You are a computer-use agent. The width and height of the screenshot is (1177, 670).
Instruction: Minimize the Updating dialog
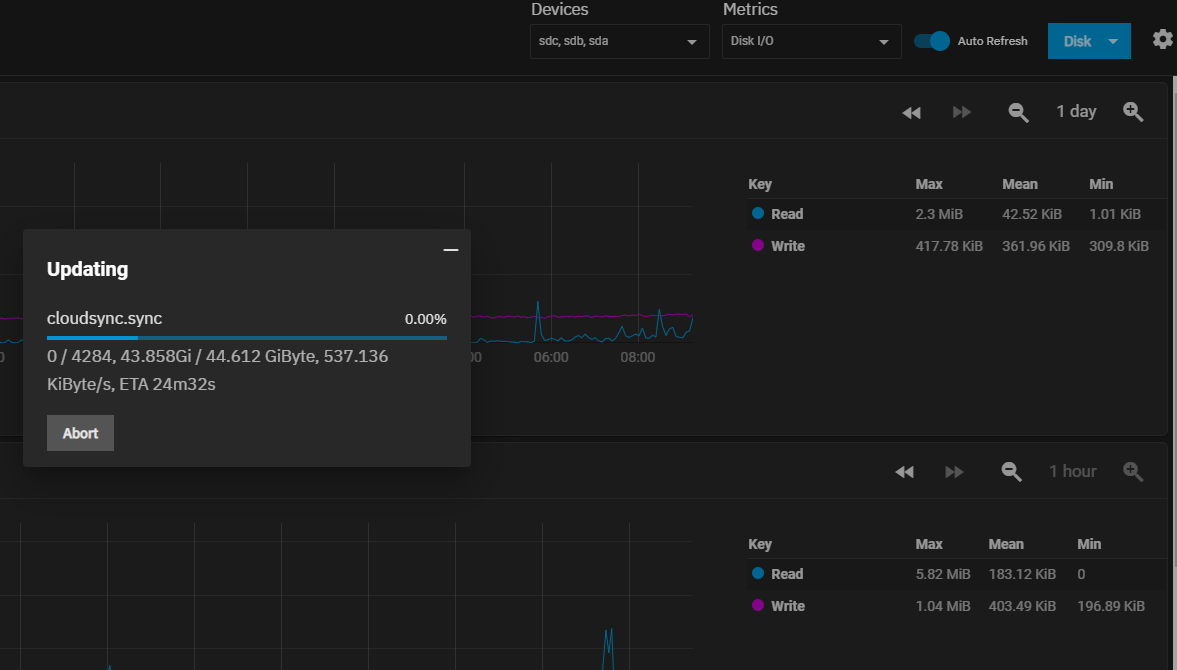click(x=450, y=250)
